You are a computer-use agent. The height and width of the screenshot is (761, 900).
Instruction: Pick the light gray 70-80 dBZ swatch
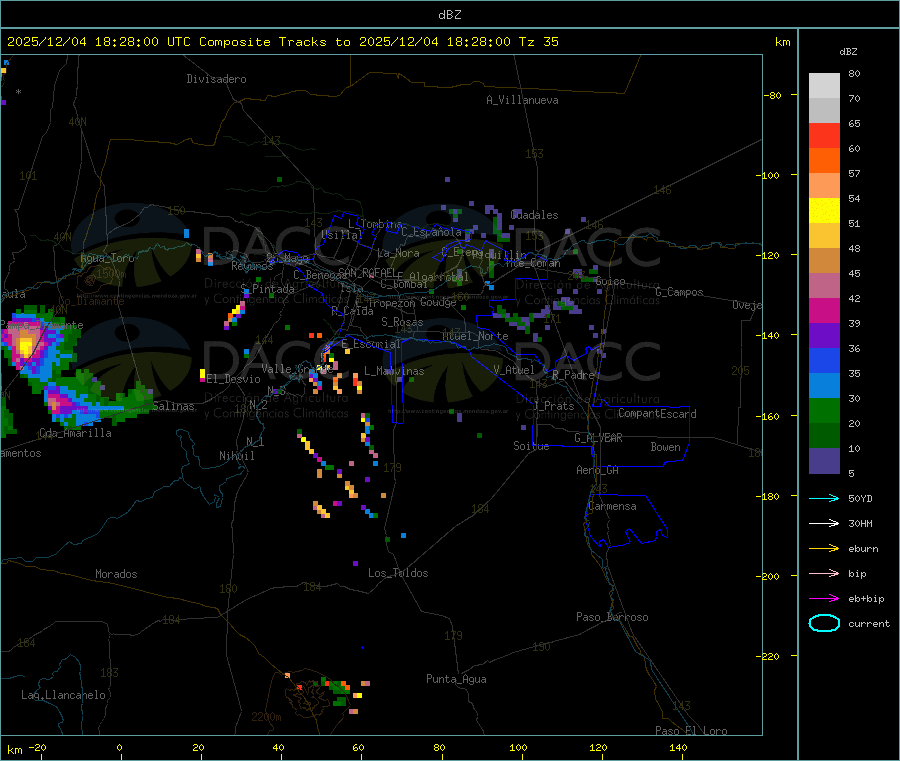click(x=824, y=86)
